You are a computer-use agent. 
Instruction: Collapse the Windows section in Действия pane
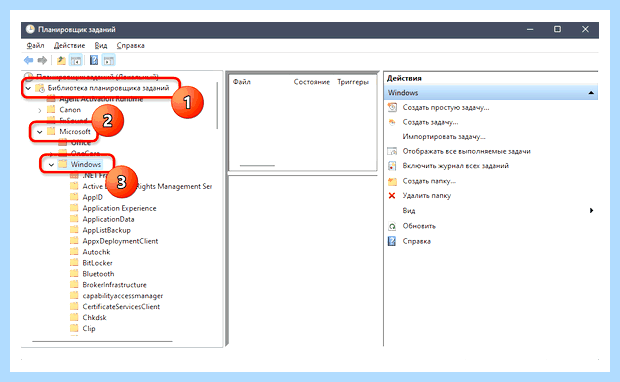[x=591, y=93]
